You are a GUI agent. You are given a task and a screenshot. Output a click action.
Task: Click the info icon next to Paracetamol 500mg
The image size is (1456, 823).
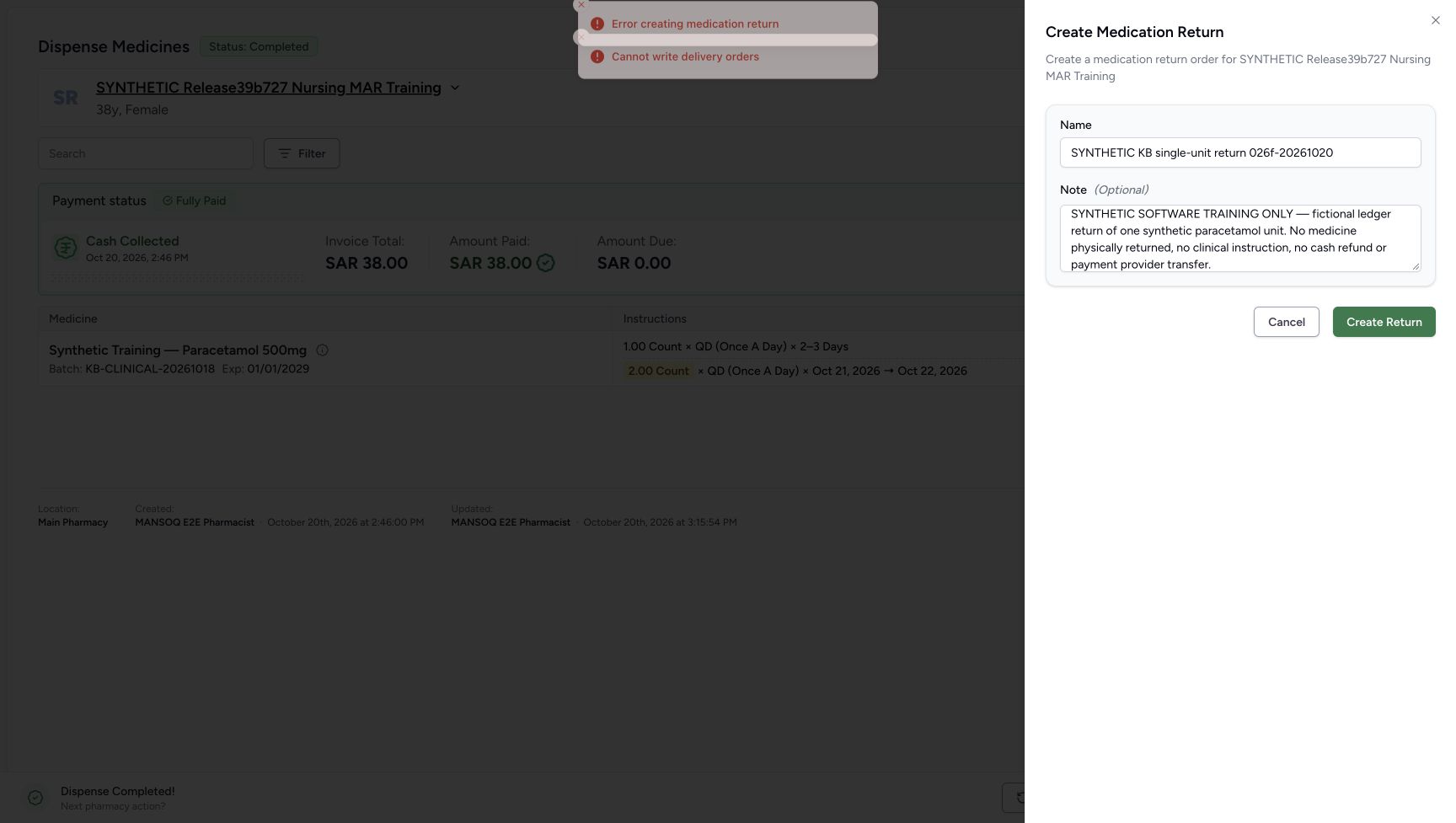(322, 350)
